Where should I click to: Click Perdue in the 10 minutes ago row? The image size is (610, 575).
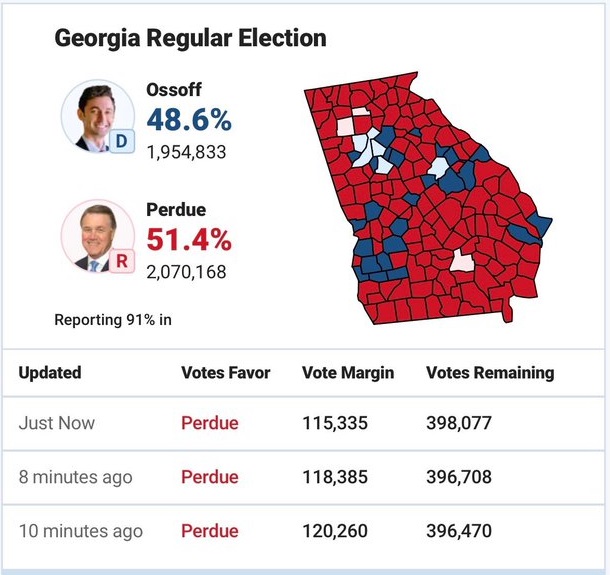click(x=210, y=531)
